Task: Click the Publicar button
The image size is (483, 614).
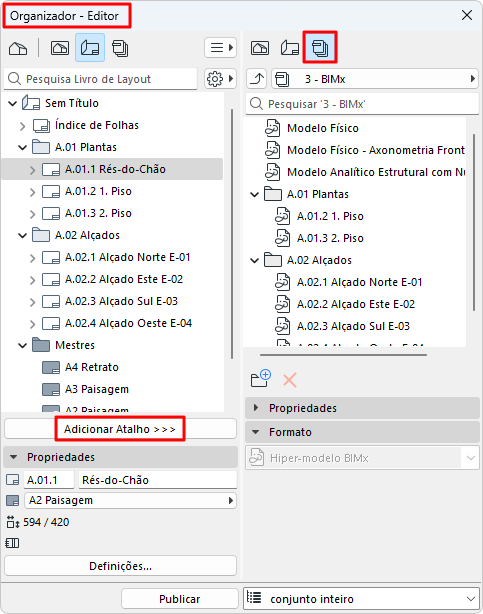Action: pyautogui.click(x=179, y=599)
